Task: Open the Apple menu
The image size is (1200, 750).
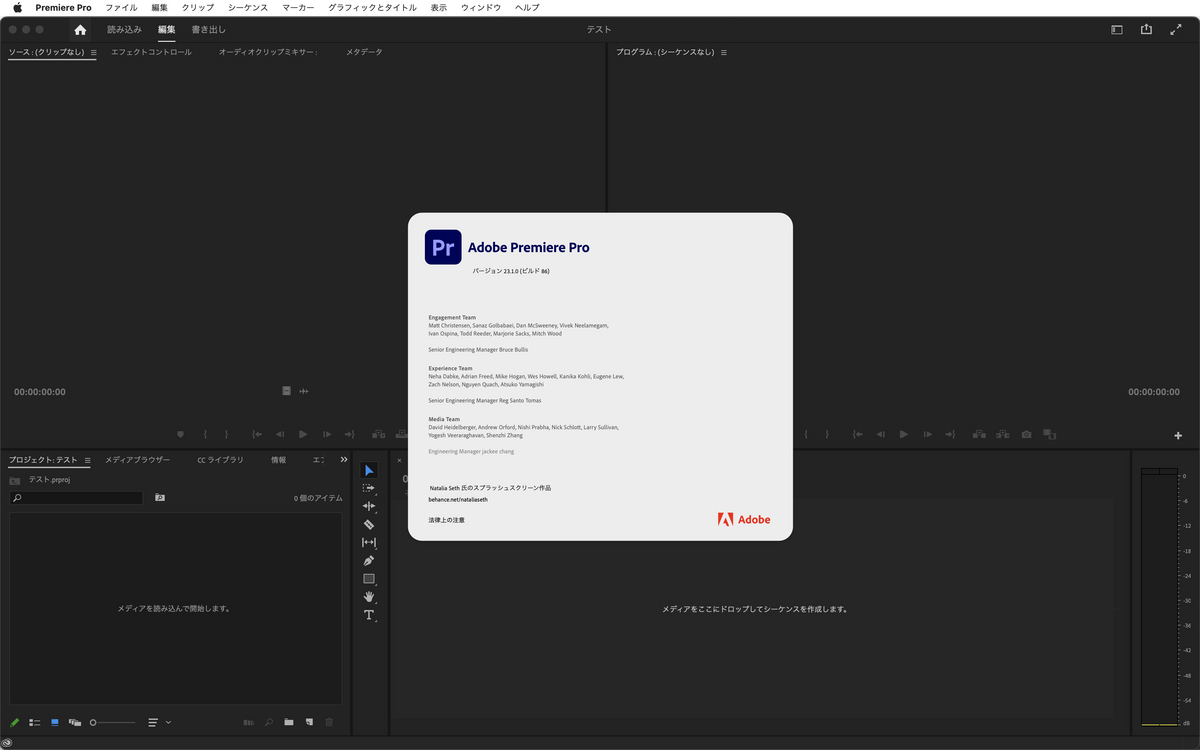Action: 17,7
